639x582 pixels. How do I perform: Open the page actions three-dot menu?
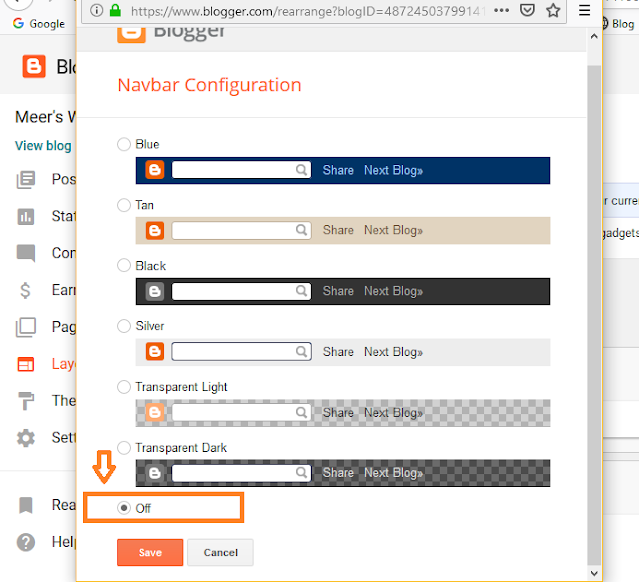tap(501, 11)
